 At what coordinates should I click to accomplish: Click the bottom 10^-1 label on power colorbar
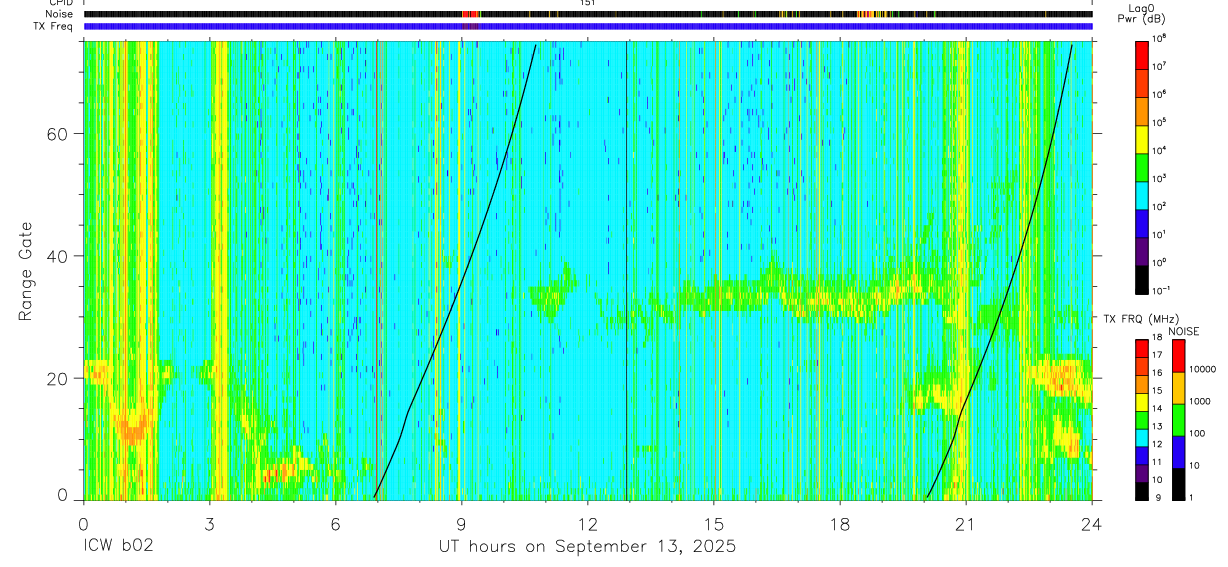tap(1162, 289)
